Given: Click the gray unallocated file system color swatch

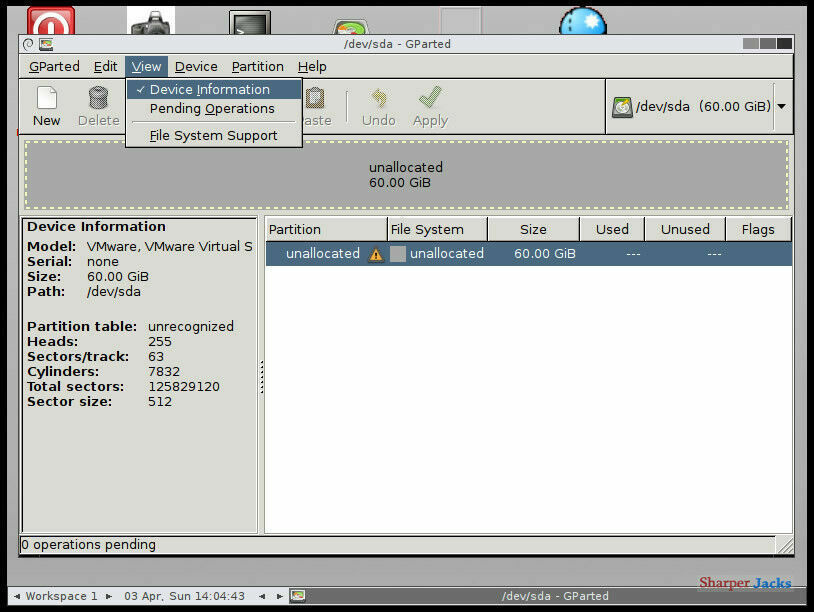Looking at the screenshot, I should (x=398, y=254).
